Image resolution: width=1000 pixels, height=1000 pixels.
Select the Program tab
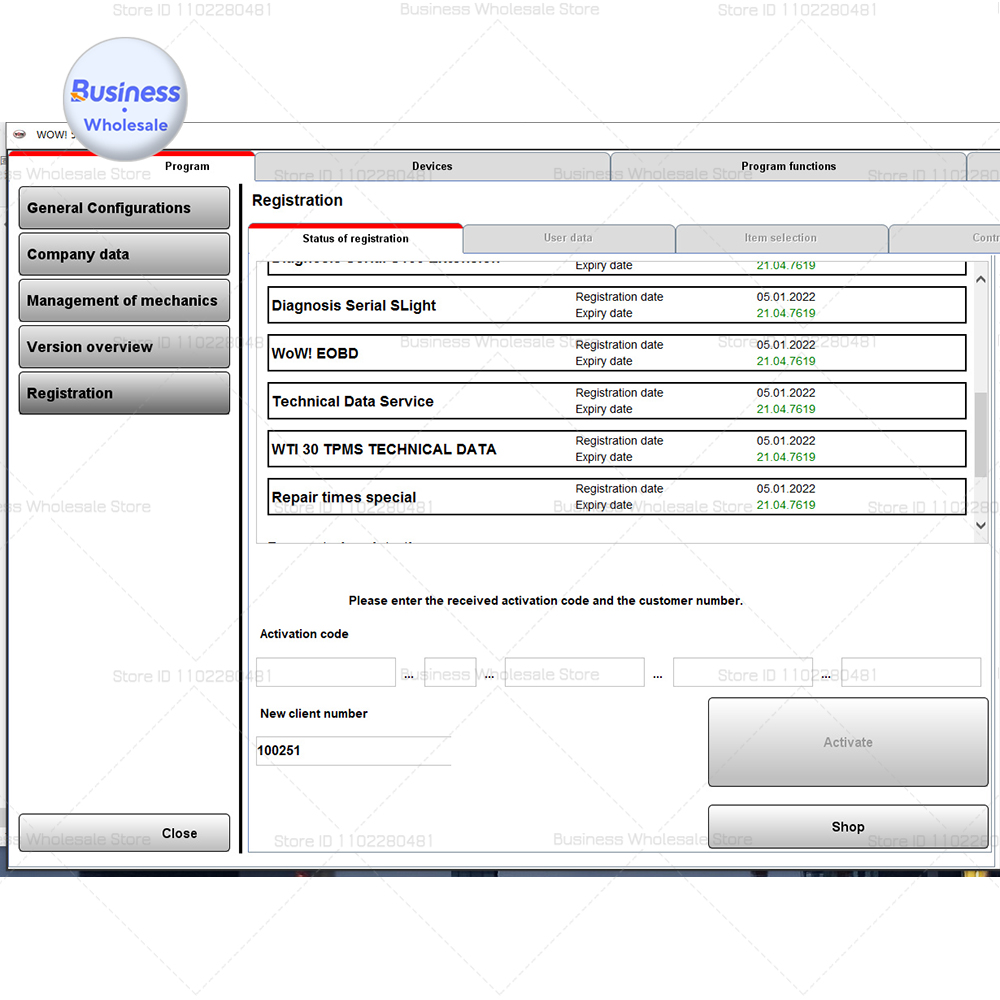[187, 166]
